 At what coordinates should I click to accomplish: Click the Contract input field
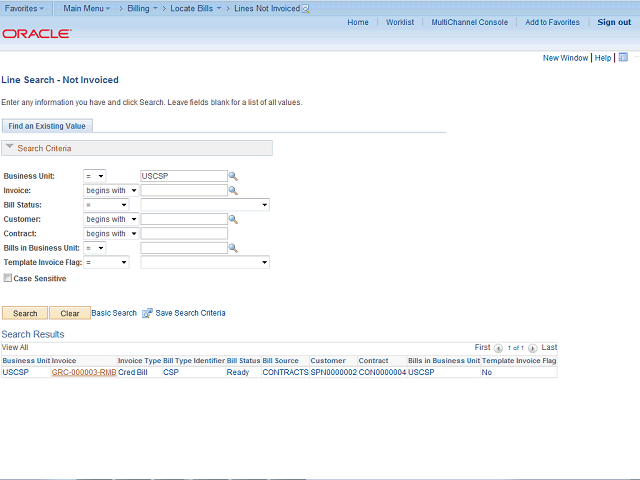(x=184, y=233)
